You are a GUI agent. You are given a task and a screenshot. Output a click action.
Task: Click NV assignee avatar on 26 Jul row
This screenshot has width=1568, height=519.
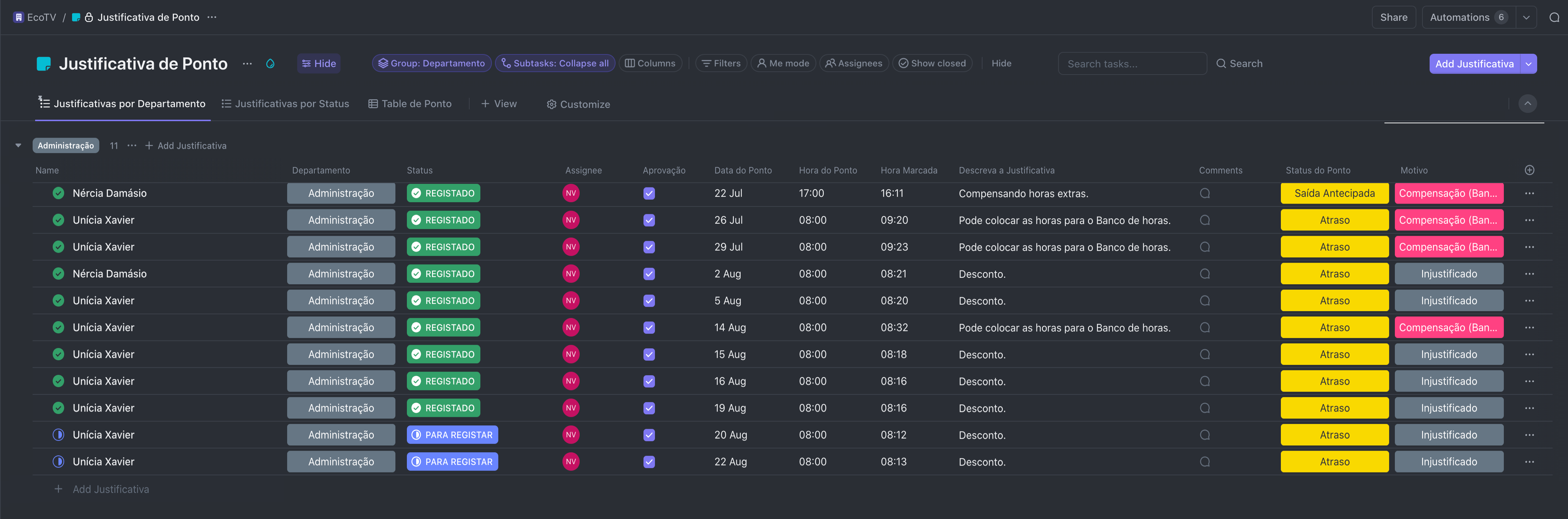pos(570,220)
